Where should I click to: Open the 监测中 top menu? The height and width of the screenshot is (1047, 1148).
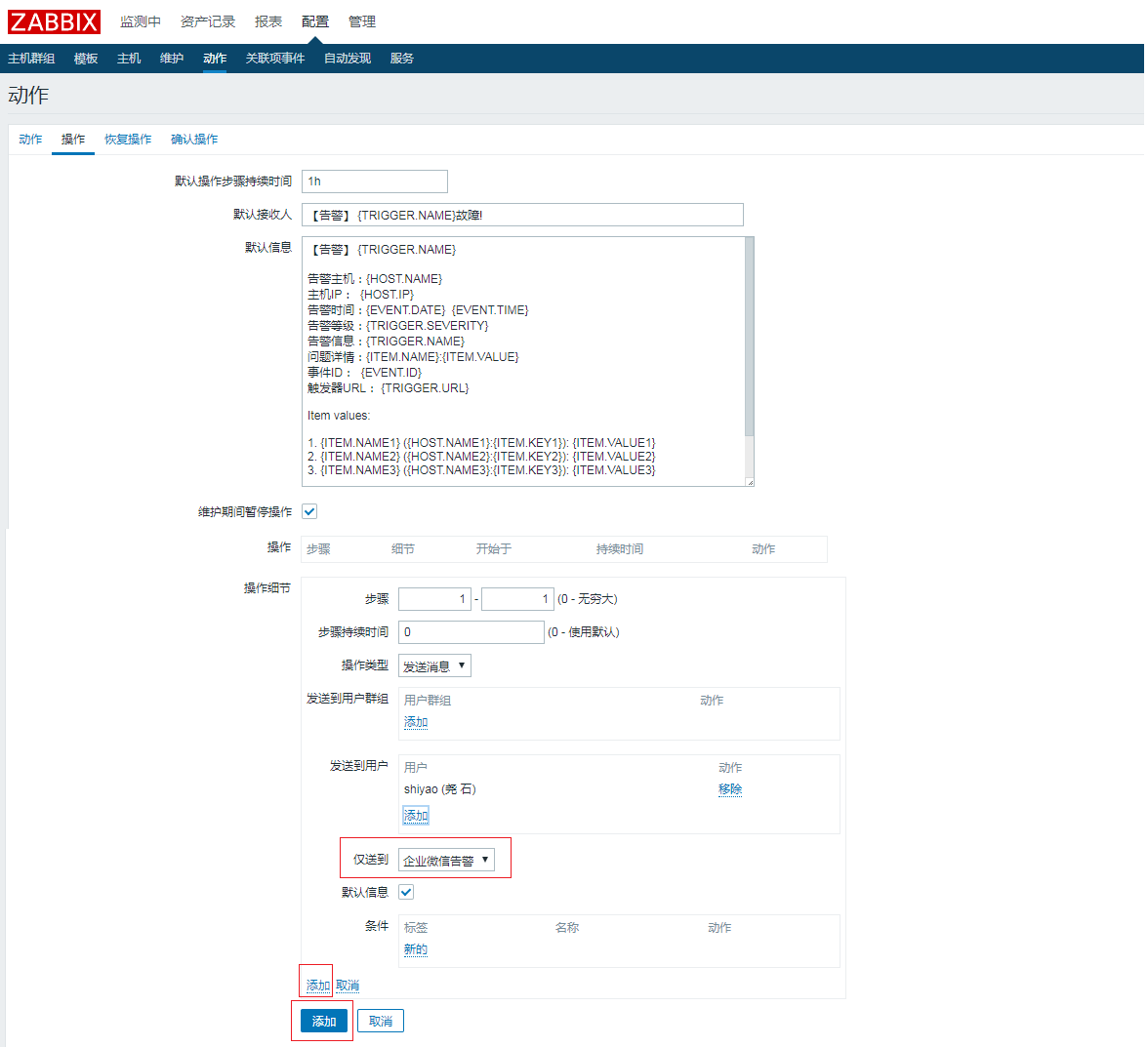140,21
